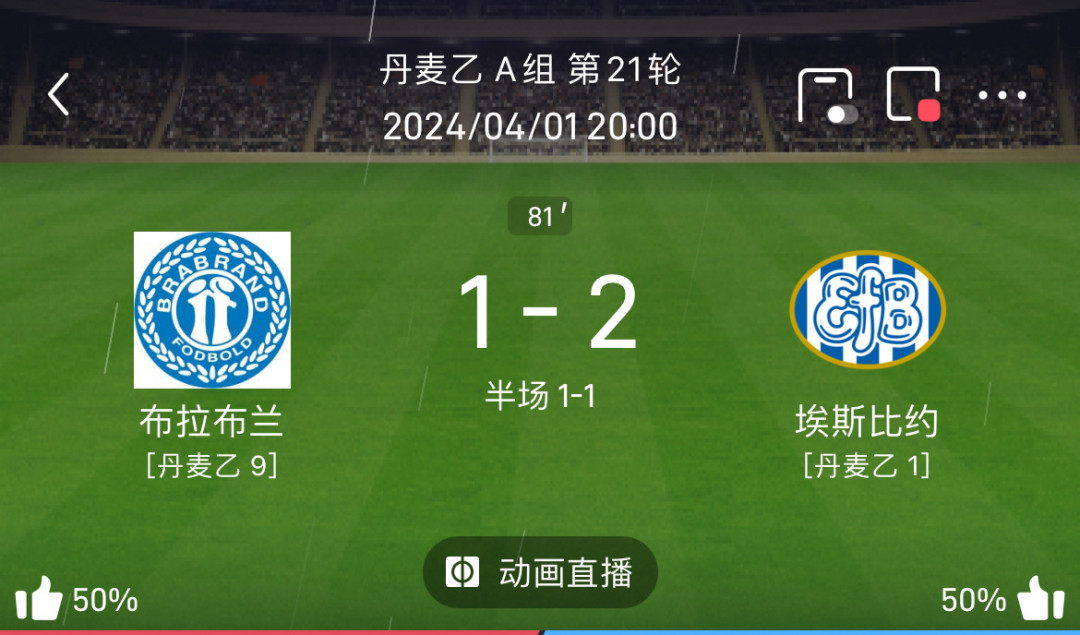The image size is (1080, 635).
Task: Open the three-dot more options menu
Action: click(x=1002, y=95)
